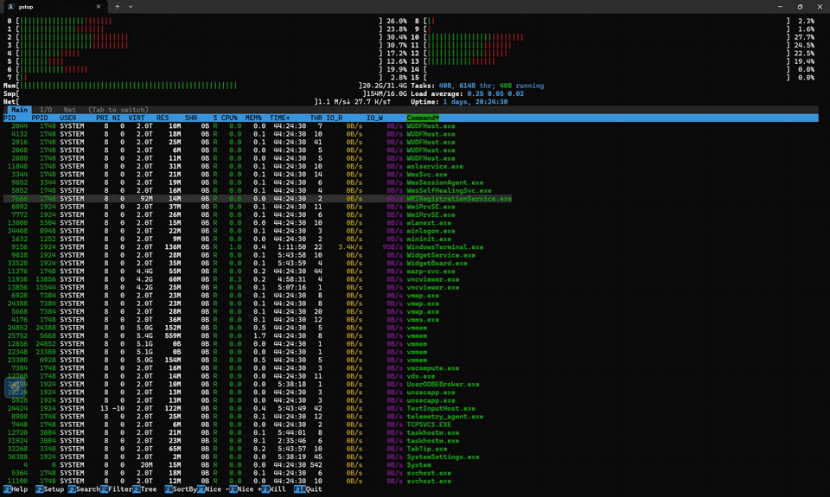The height and width of the screenshot is (497, 830).
Task: Sort by MEM% column header
Action: pyautogui.click(x=256, y=118)
